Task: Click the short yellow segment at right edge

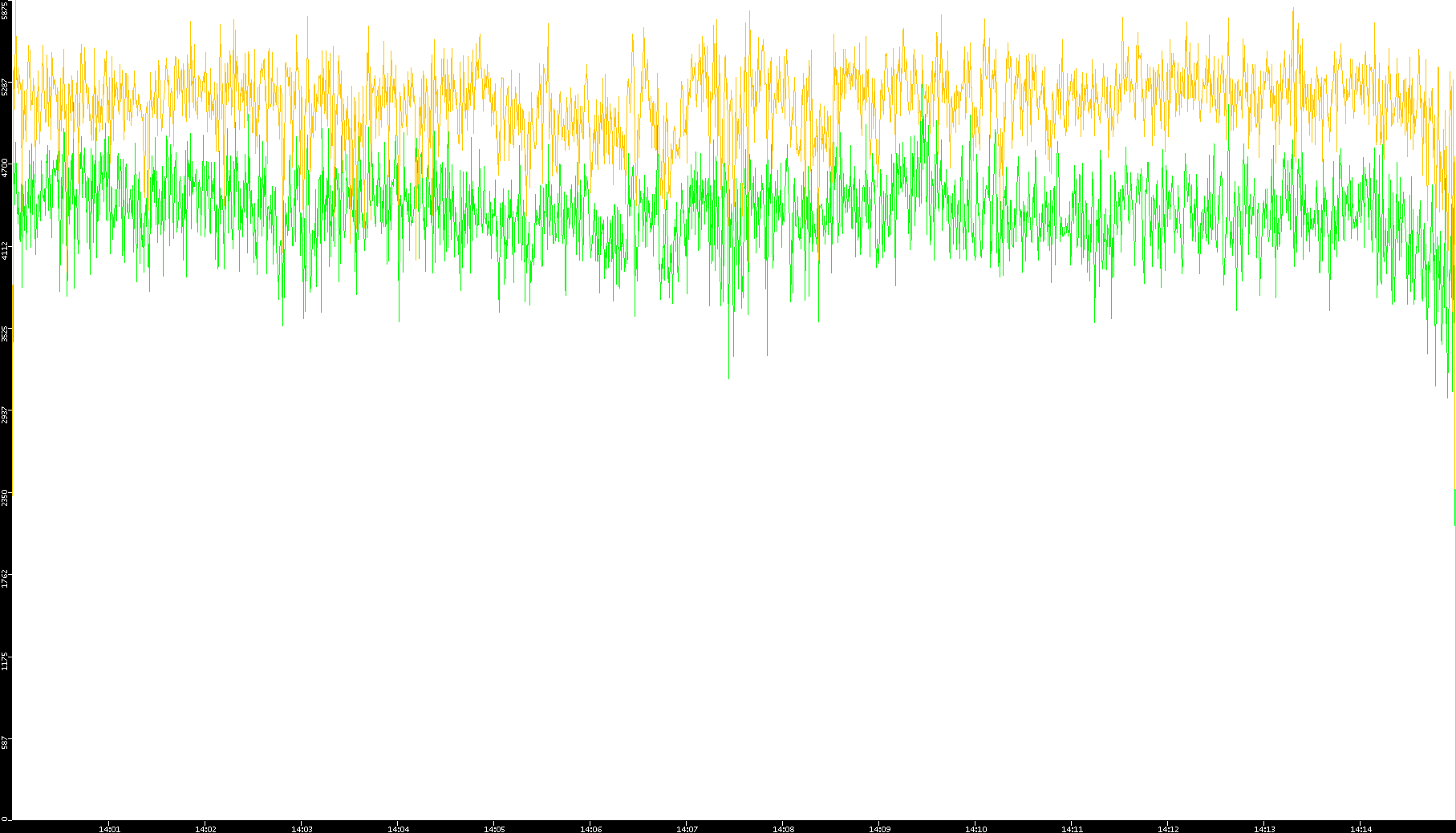Action: click(1454, 507)
